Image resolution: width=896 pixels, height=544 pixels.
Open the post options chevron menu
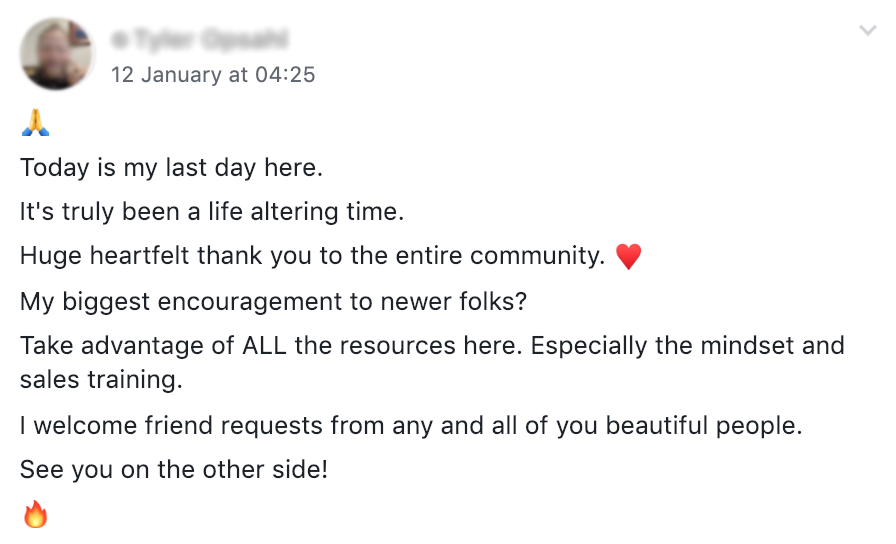867,32
